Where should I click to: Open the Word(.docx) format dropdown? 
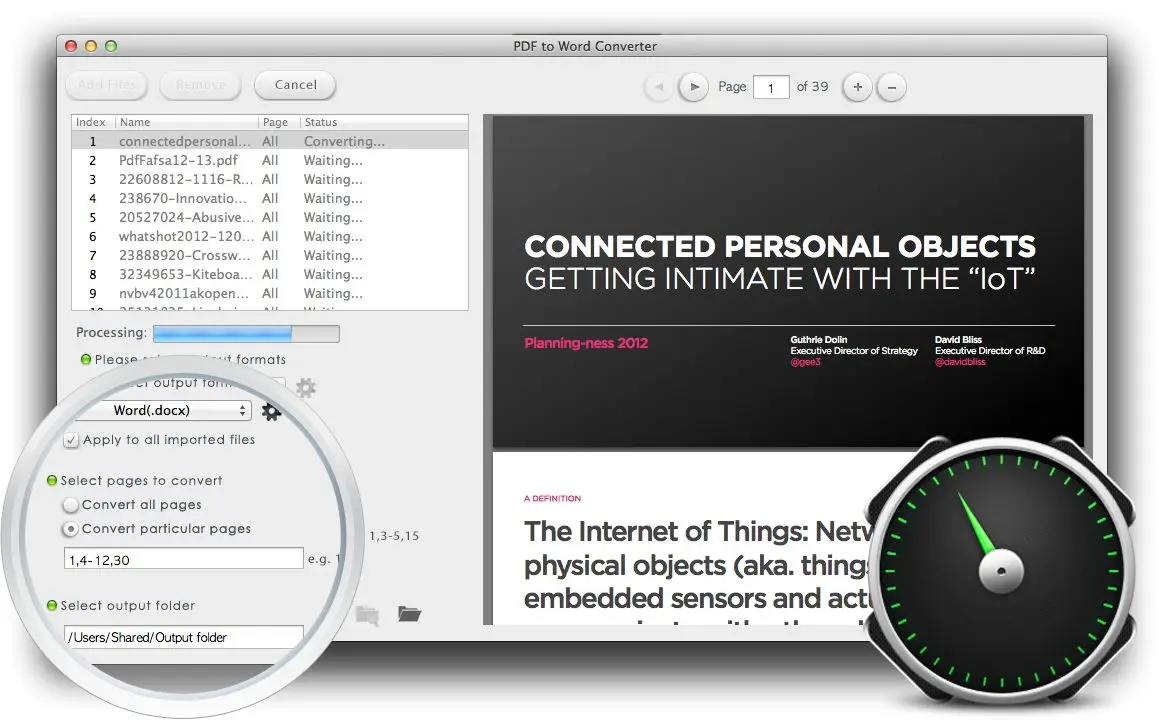coord(163,410)
